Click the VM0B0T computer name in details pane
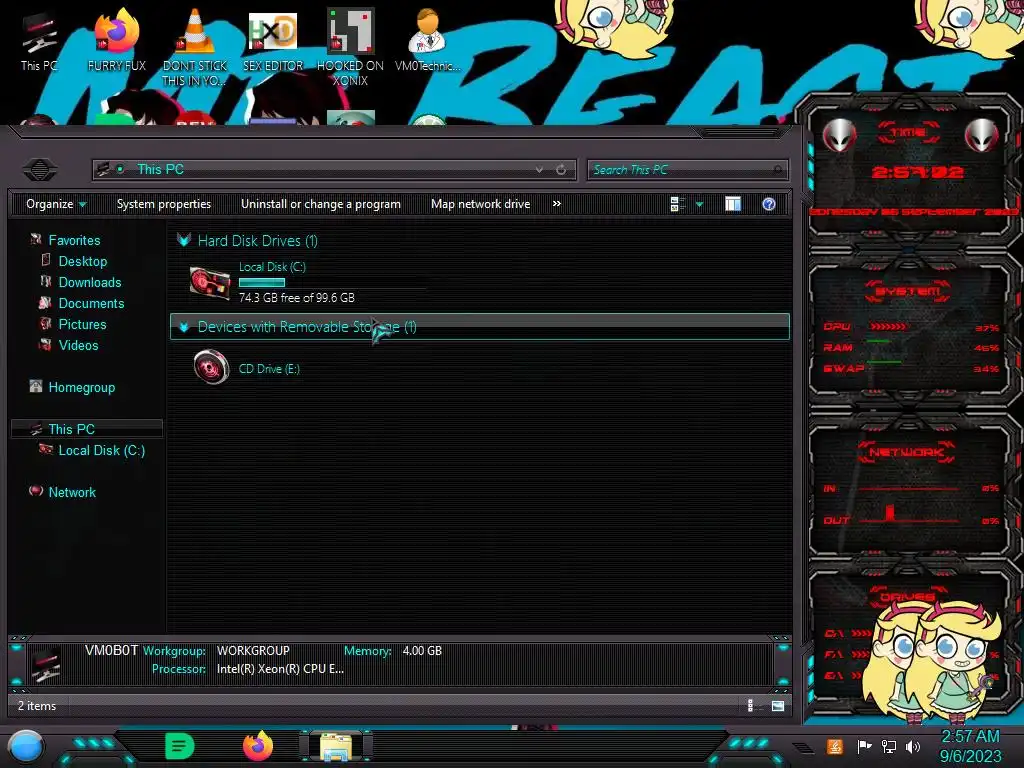 pyautogui.click(x=111, y=650)
